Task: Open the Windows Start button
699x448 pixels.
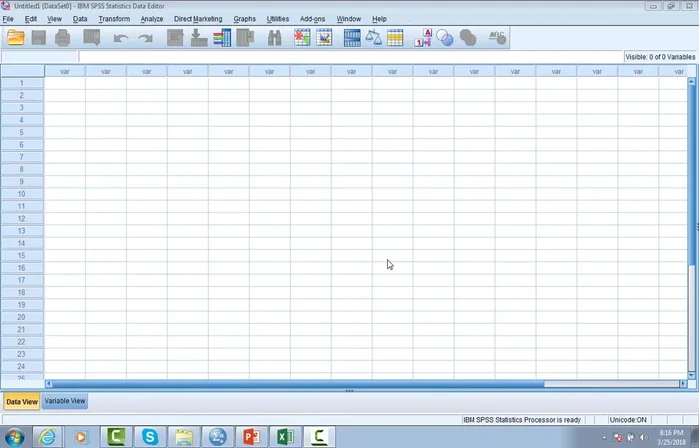Action: (x=14, y=437)
